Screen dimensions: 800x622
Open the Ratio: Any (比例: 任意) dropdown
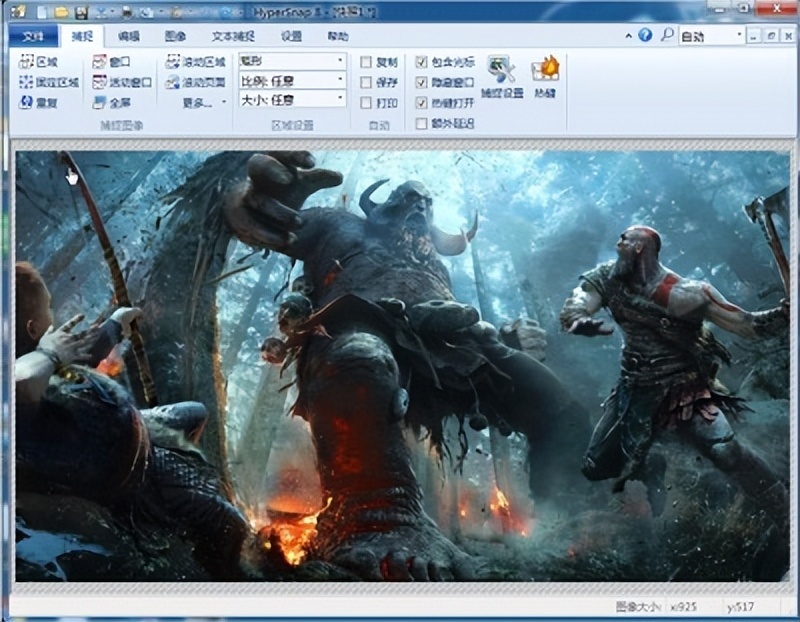[292, 80]
